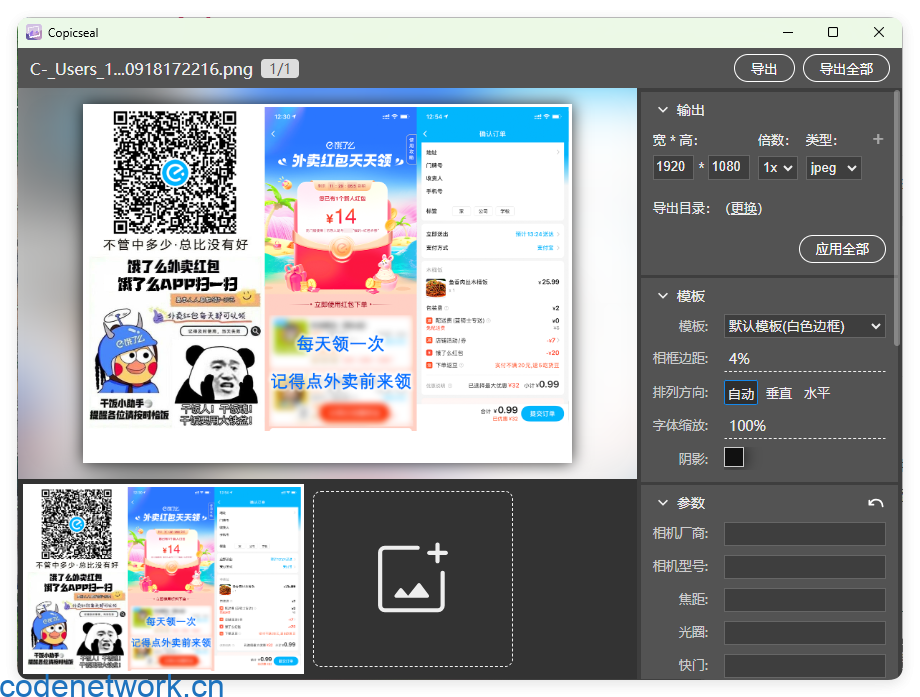Screen dimensions: 920x697
Task: Select the image thumbnail in the filmstrip
Action: [x=163, y=578]
